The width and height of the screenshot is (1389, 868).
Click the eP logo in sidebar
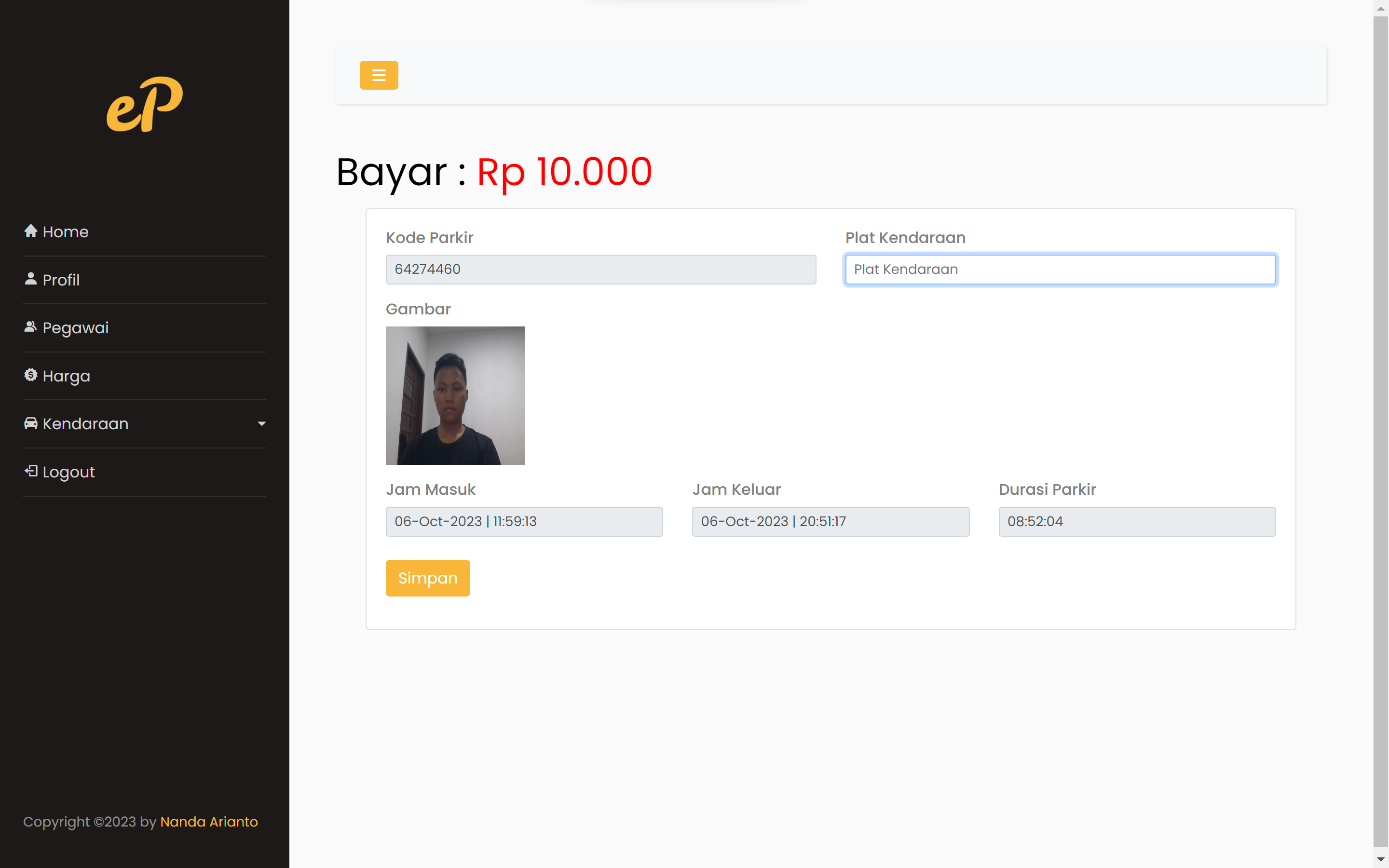(x=145, y=104)
